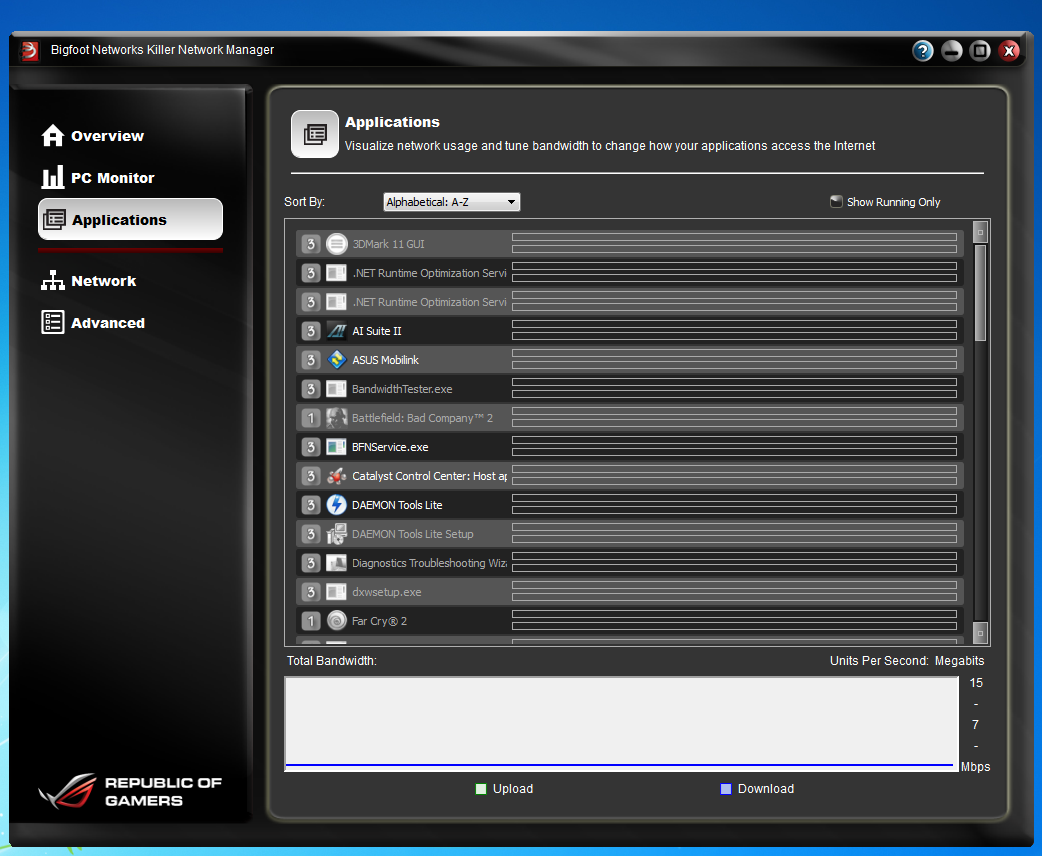Click the AI Suite II app icon
This screenshot has width=1042, height=856.
point(337,331)
